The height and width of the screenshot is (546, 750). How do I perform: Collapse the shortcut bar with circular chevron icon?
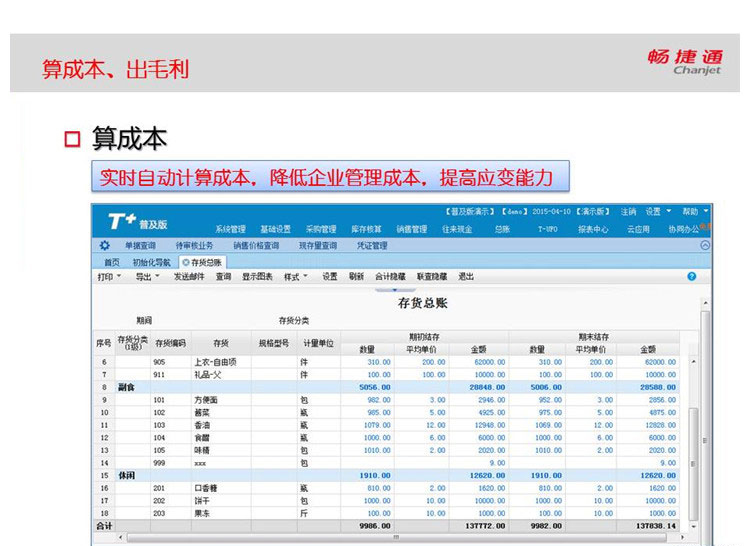click(x=705, y=245)
